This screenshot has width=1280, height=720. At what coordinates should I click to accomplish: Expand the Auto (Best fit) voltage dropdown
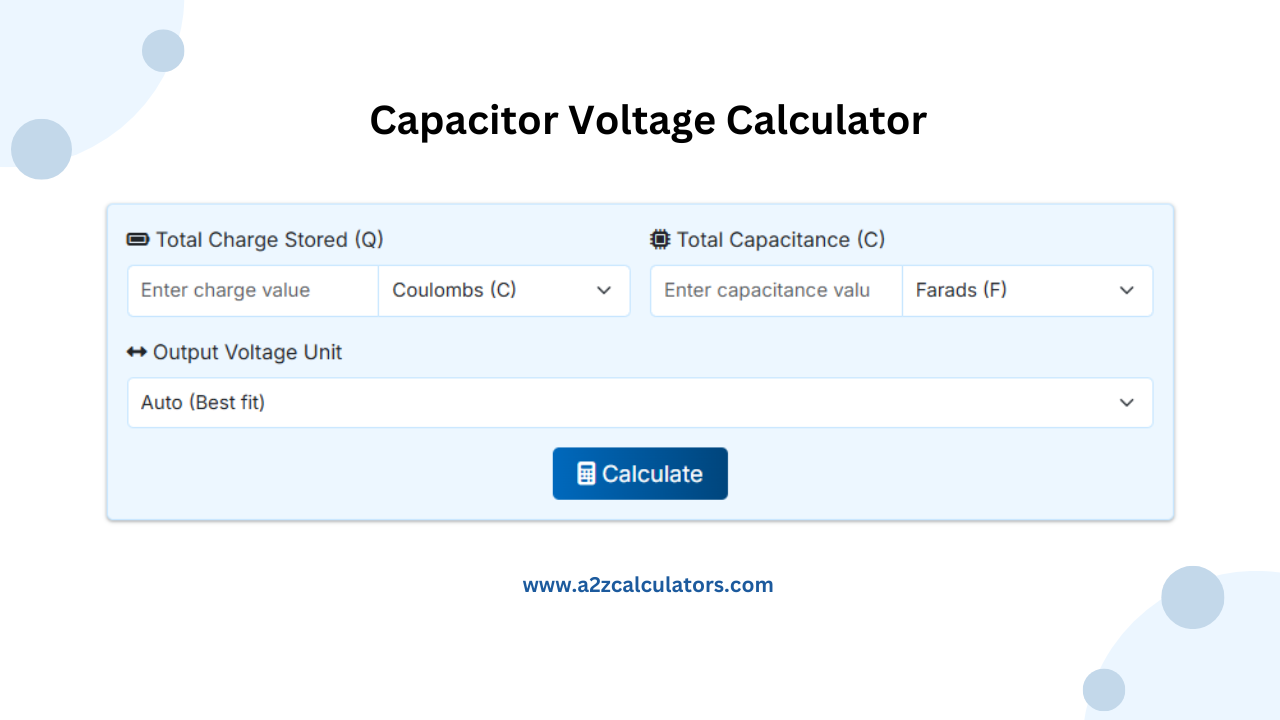pyautogui.click(x=640, y=402)
